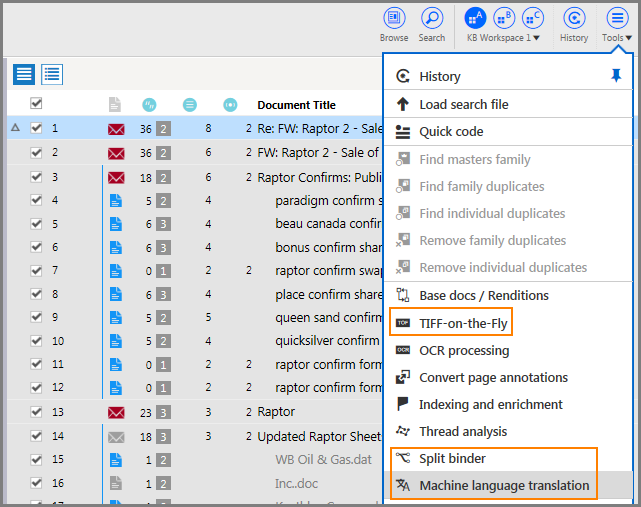Uncheck the checkbox for row 10
This screenshot has height=507, width=641.
36,341
